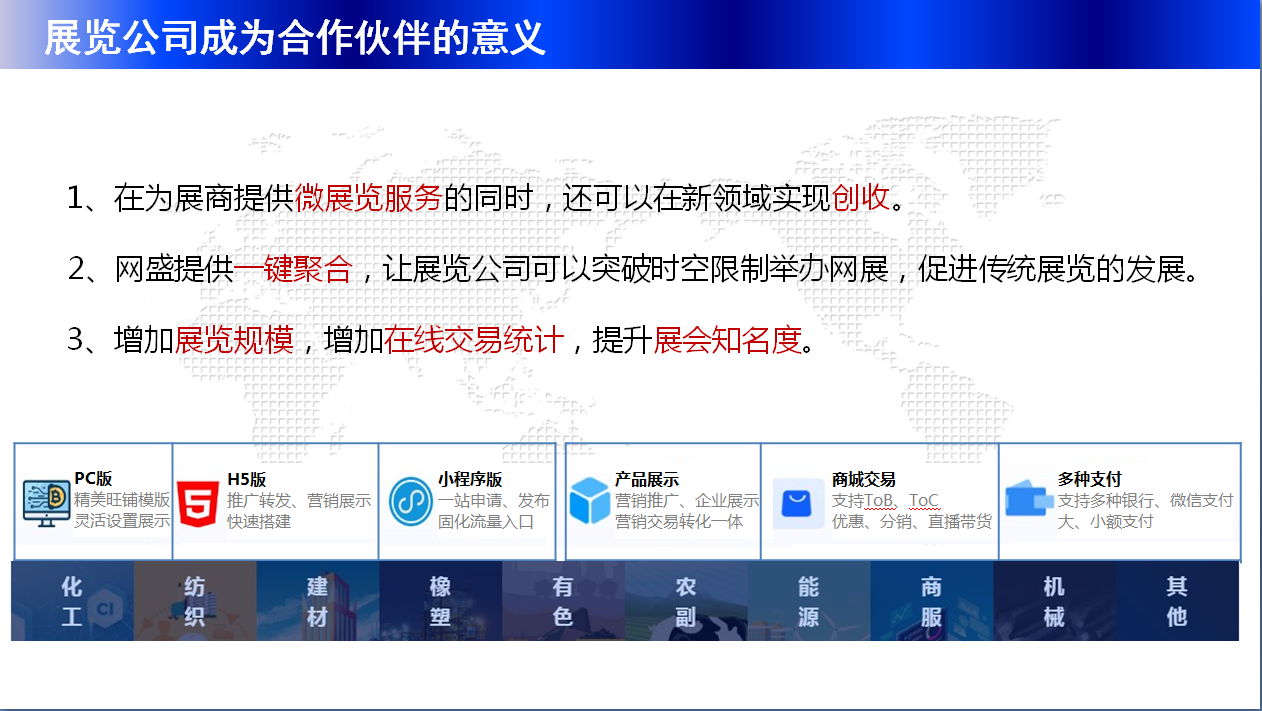Select the 农副 industry tile

coord(686,601)
